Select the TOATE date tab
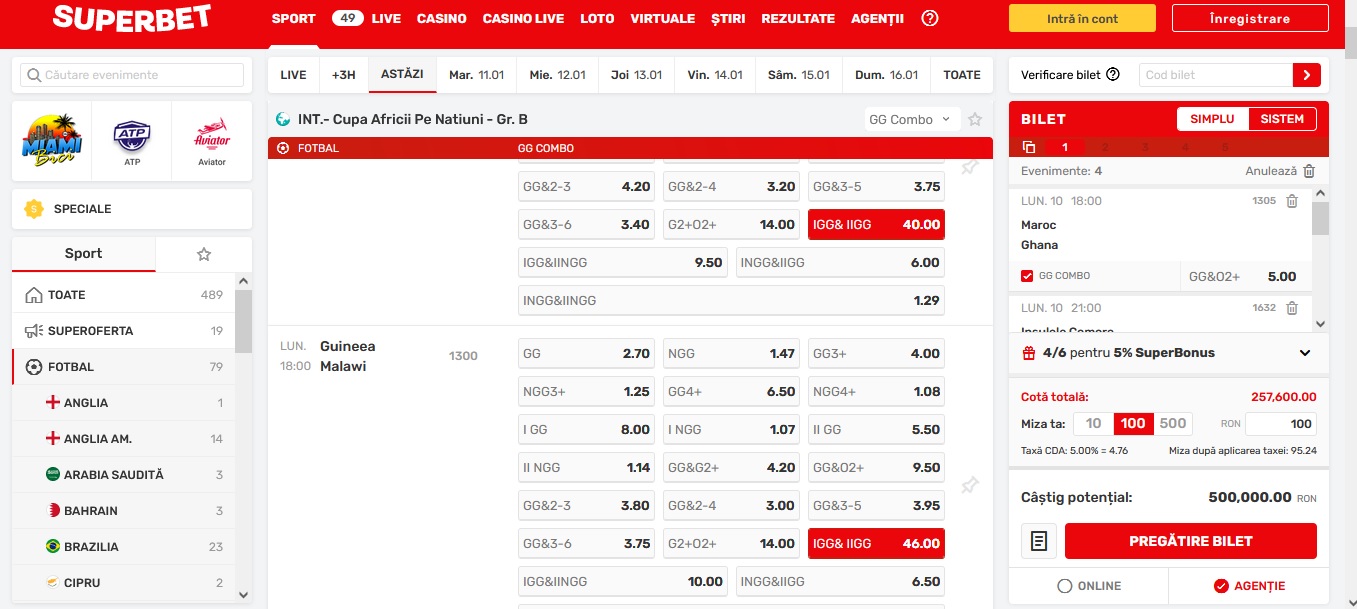1357x609 pixels. coord(962,75)
